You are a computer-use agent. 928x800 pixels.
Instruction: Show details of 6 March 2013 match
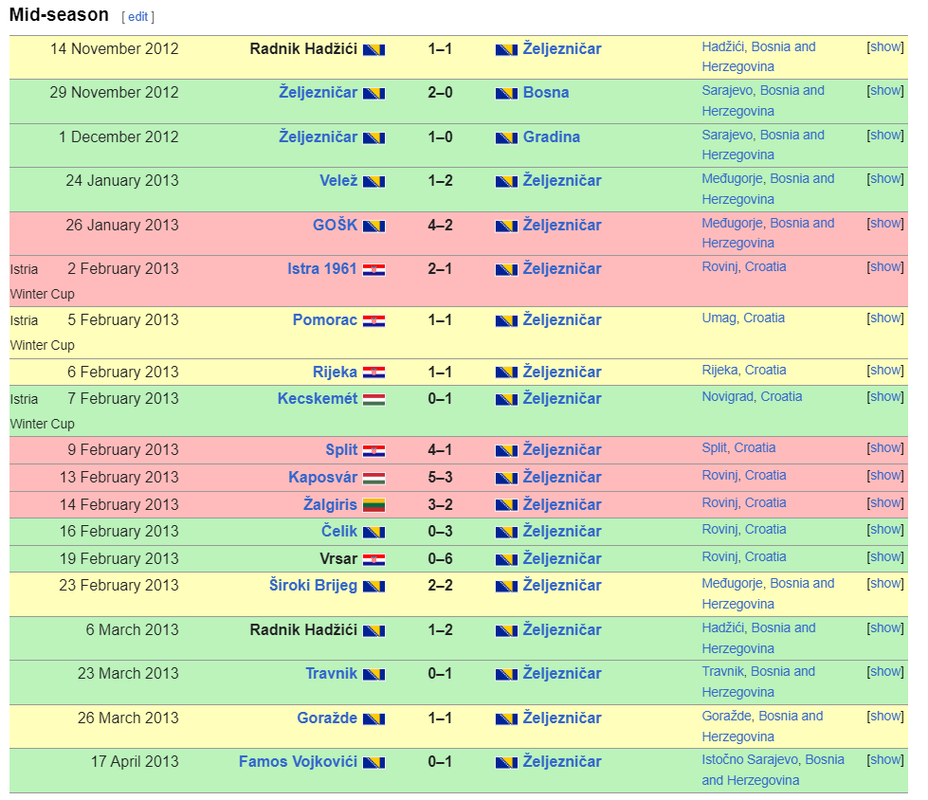[x=885, y=628]
